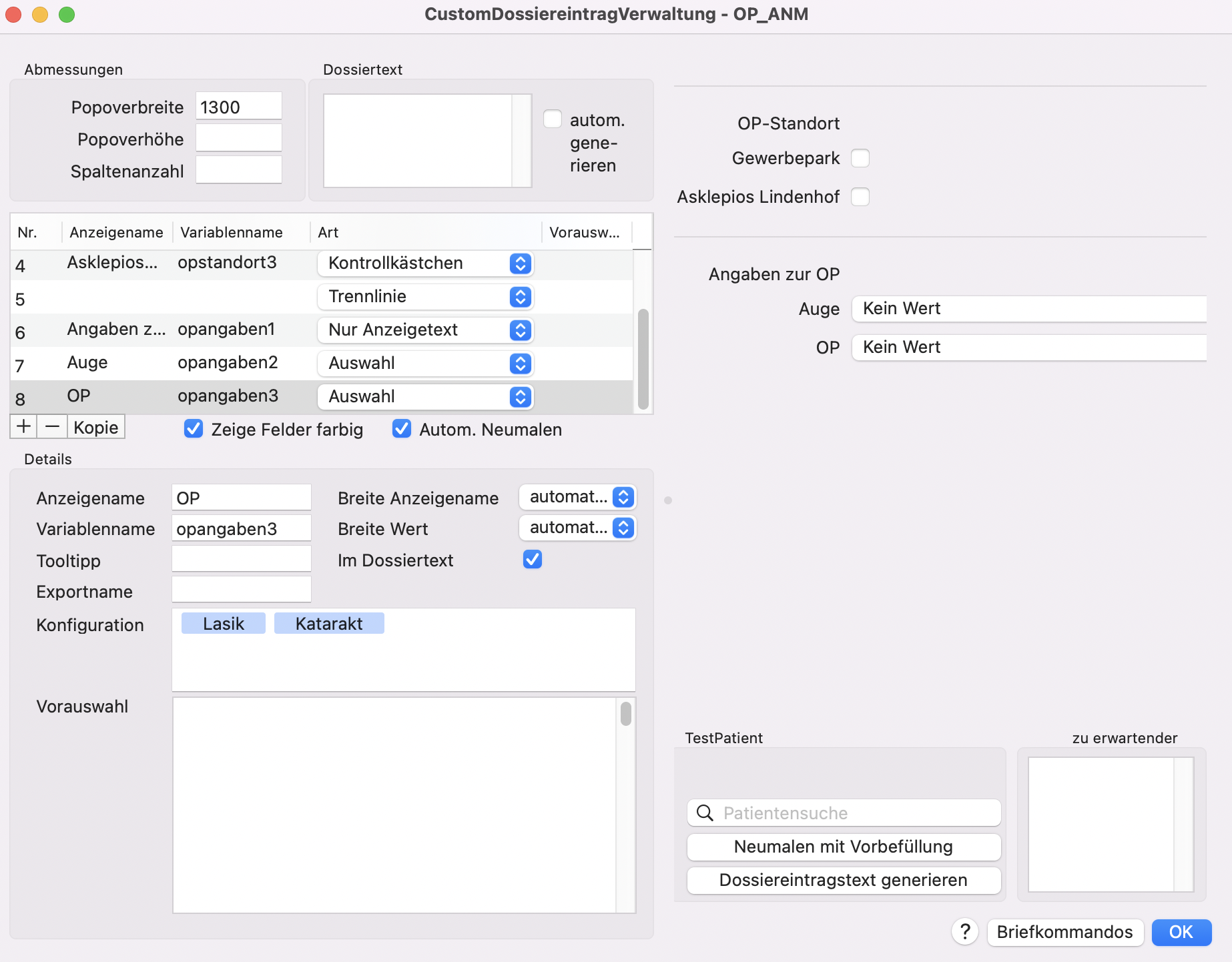Disable Zeige Felder farbig

(194, 429)
